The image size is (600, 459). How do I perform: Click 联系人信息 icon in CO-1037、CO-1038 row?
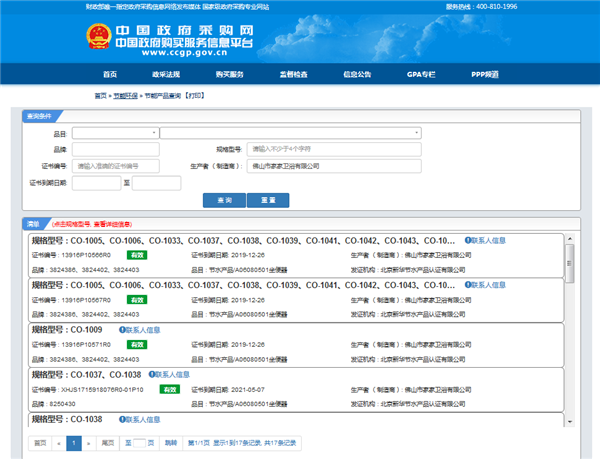click(x=169, y=374)
